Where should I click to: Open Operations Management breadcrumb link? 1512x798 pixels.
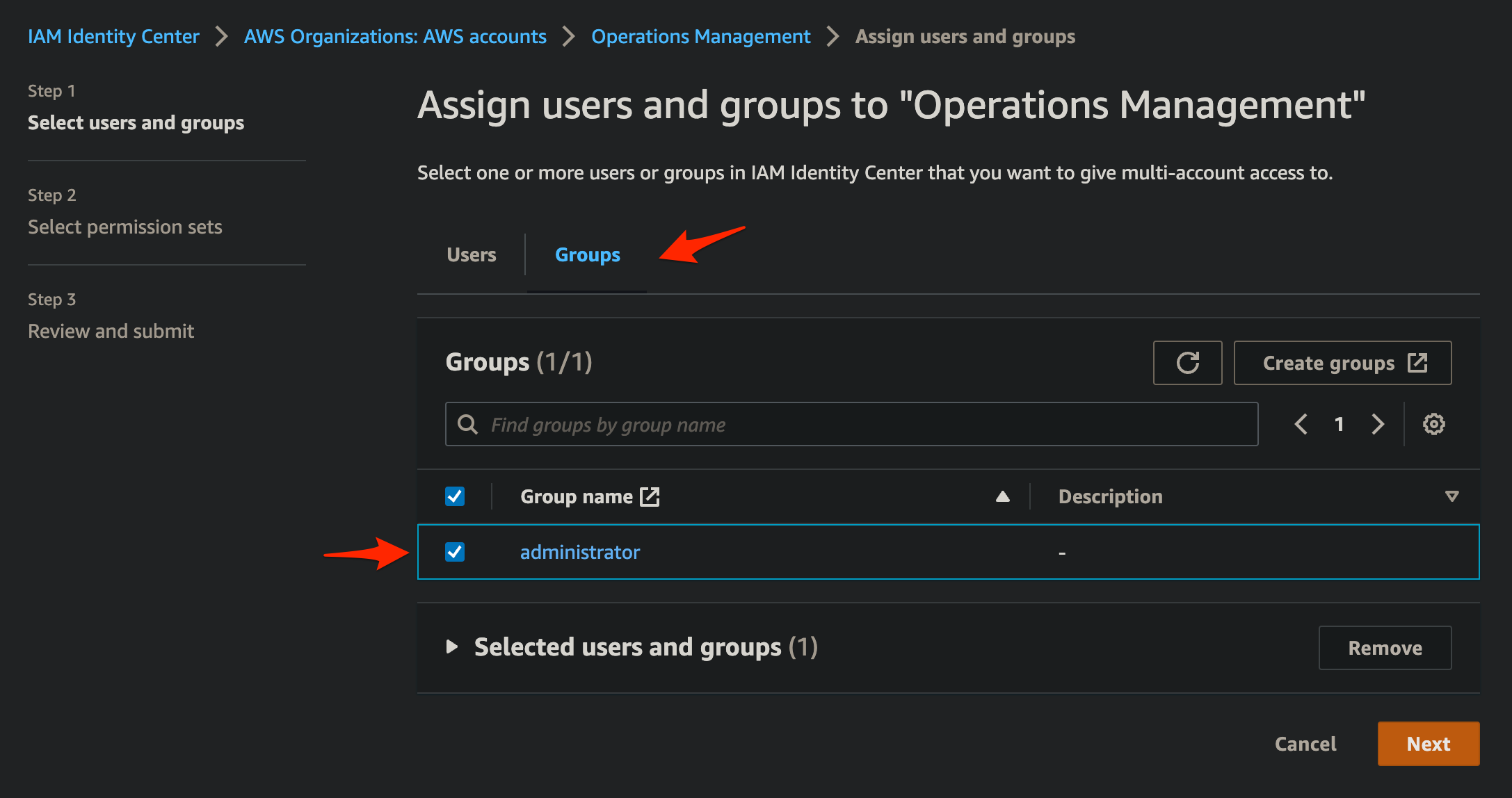701,36
